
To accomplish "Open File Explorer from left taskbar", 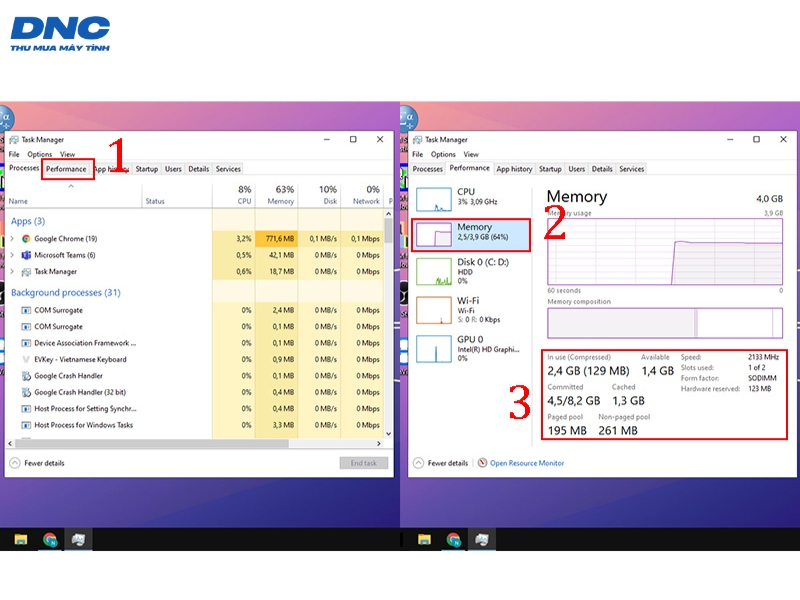I will pyautogui.click(x=20, y=539).
